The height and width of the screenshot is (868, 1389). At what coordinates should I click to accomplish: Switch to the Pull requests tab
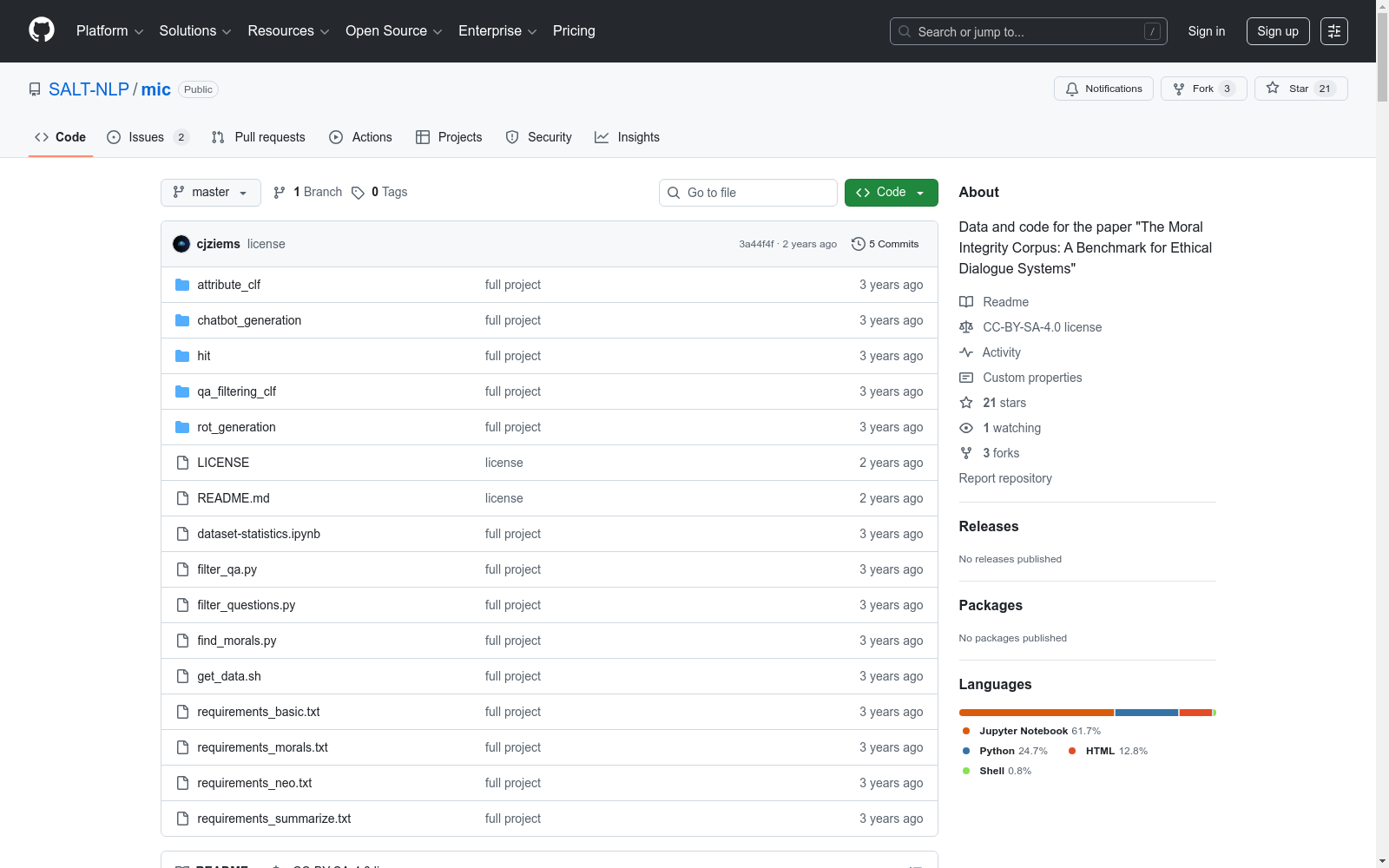[259, 137]
